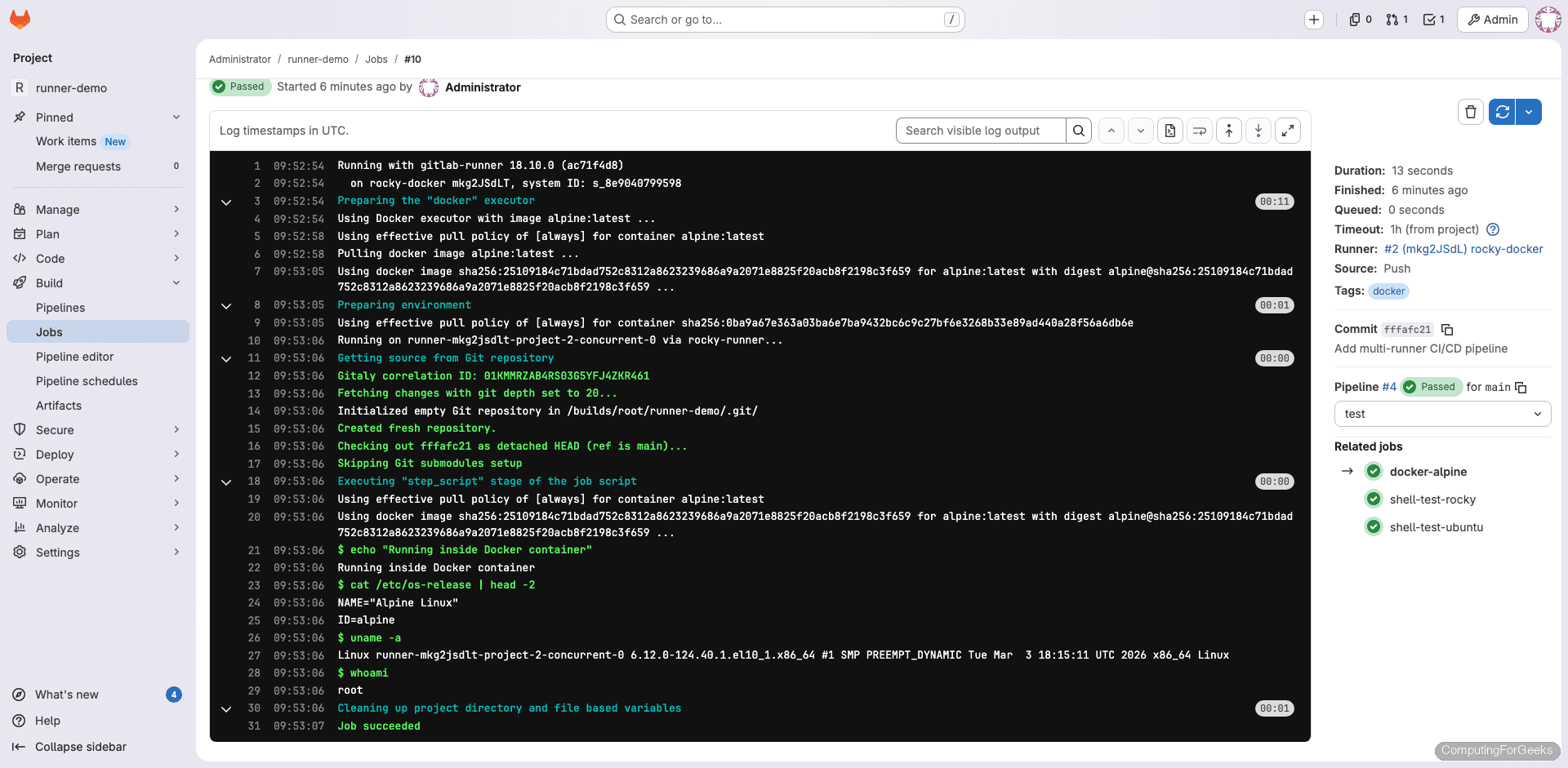Open Pipeline editor from the sidebar
Image resolution: width=1568 pixels, height=768 pixels.
[x=75, y=357]
